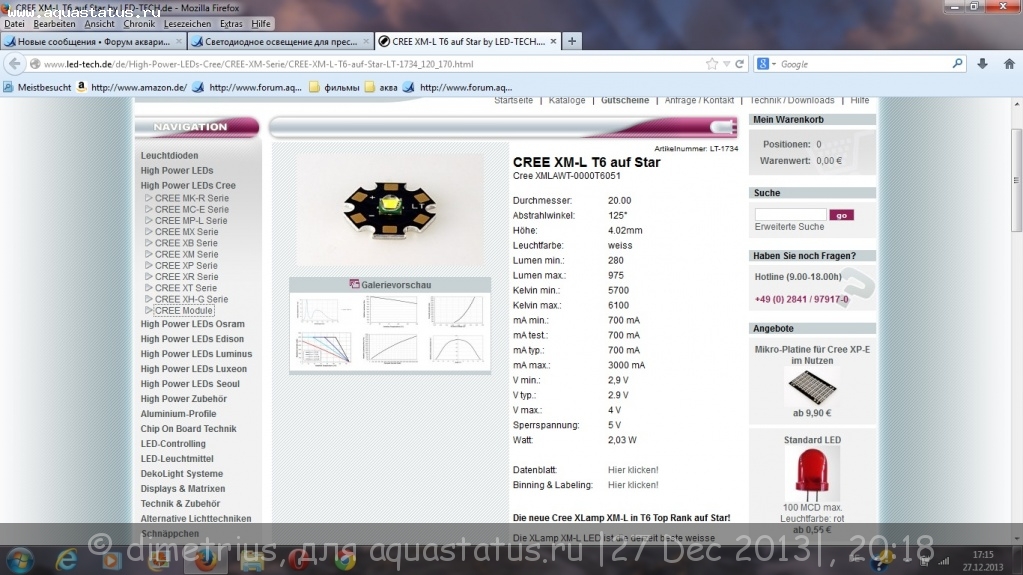The width and height of the screenshot is (1023, 575).
Task: Open CREE XT Serie category
Action: click(185, 288)
